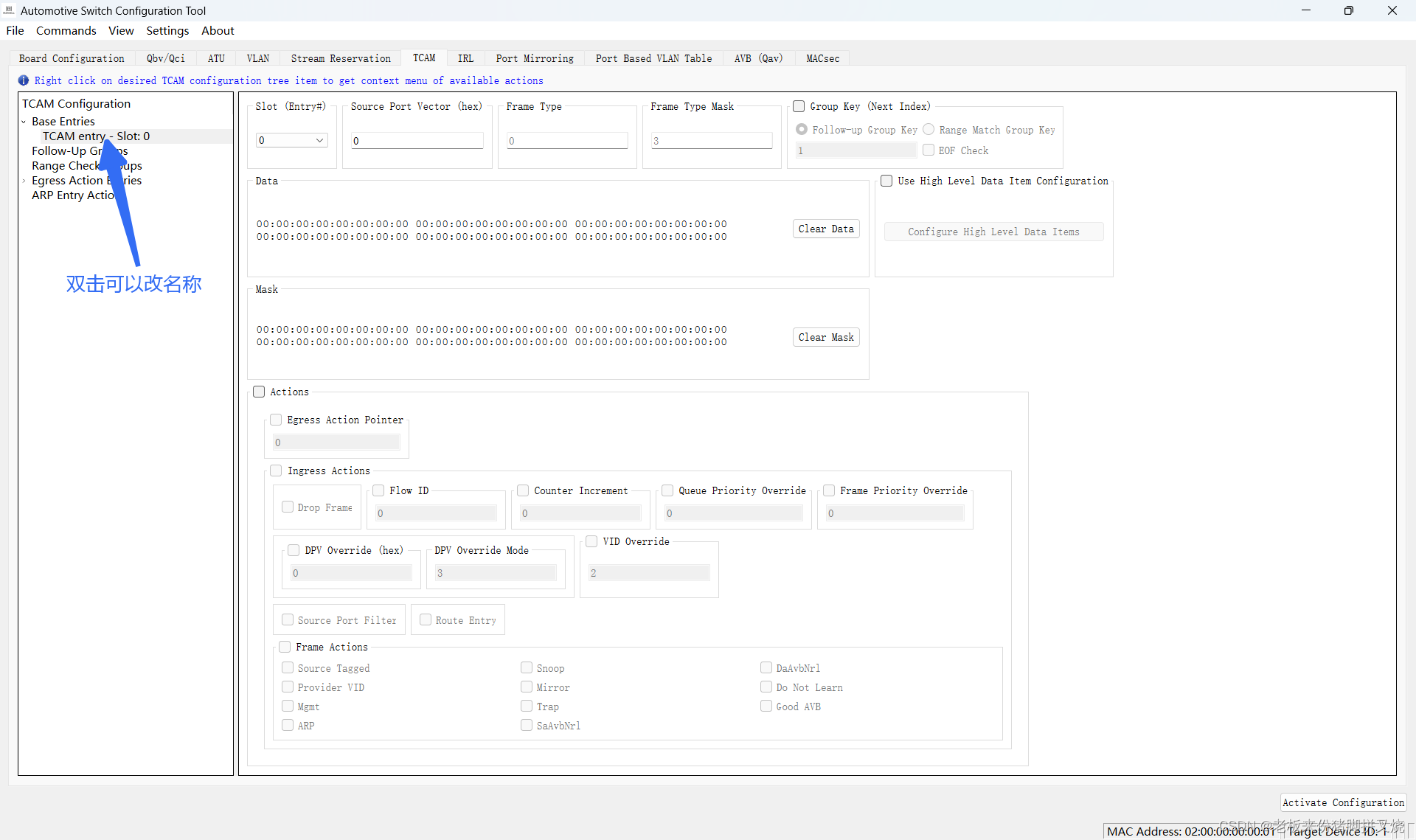Tick the Actions checkbox
The image size is (1416, 840).
259,392
